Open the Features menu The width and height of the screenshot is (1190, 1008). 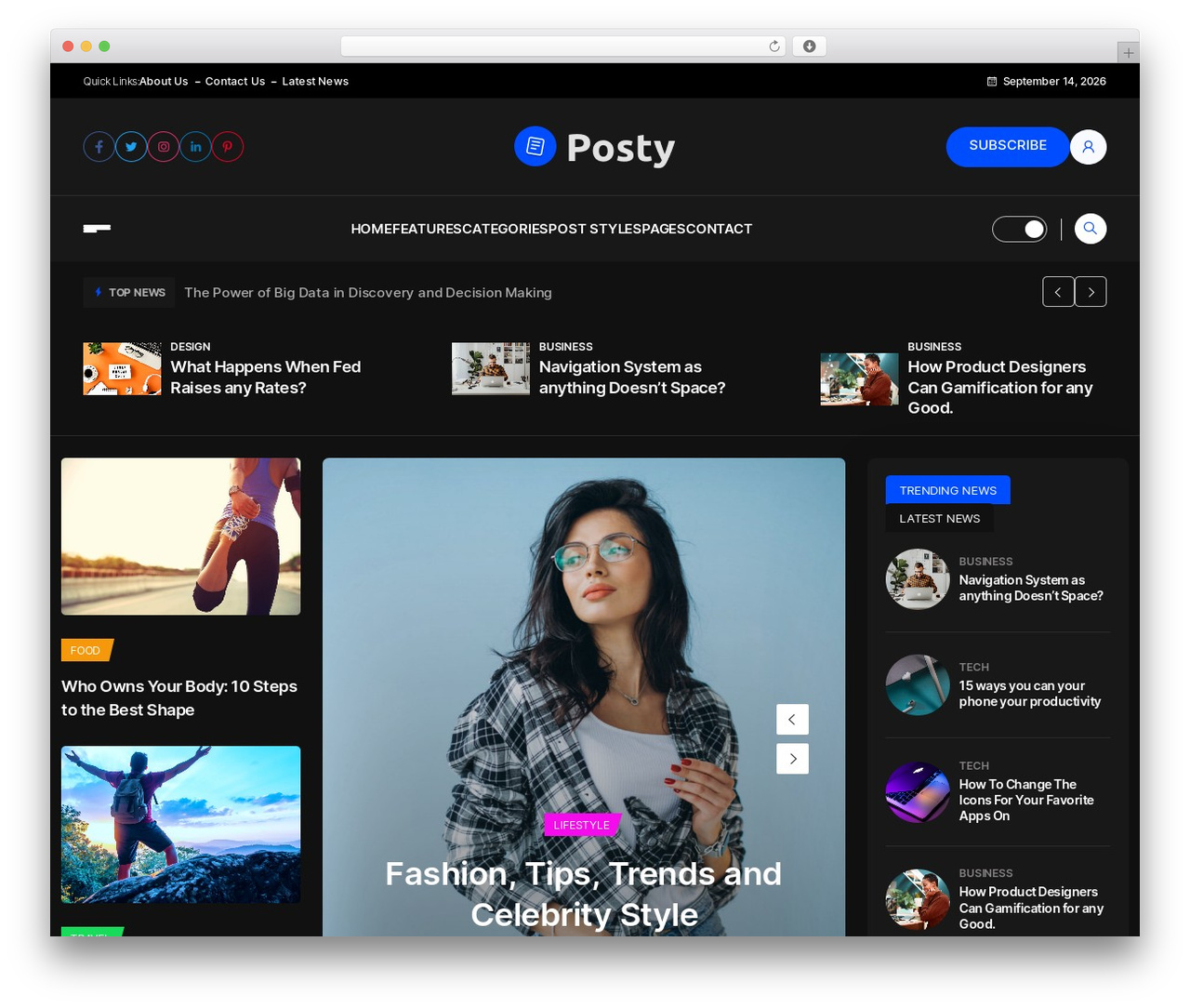(427, 229)
